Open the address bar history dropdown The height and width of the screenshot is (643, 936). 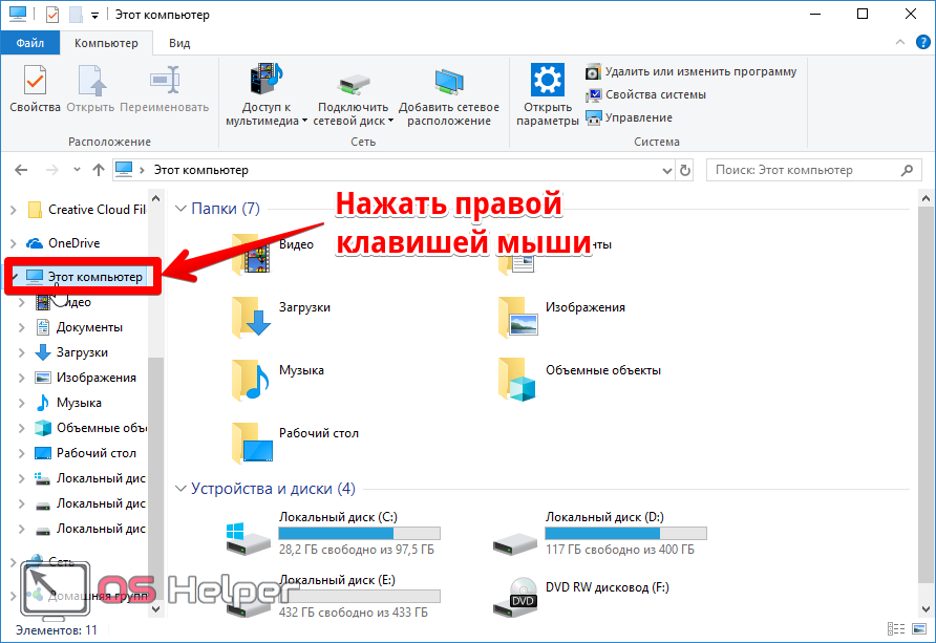coord(667,171)
